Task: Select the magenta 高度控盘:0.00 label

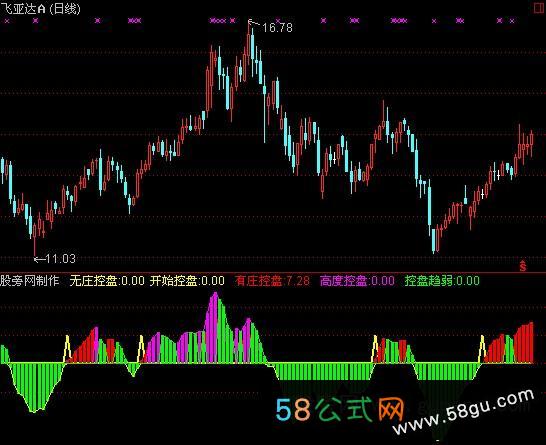Action: 357,281
